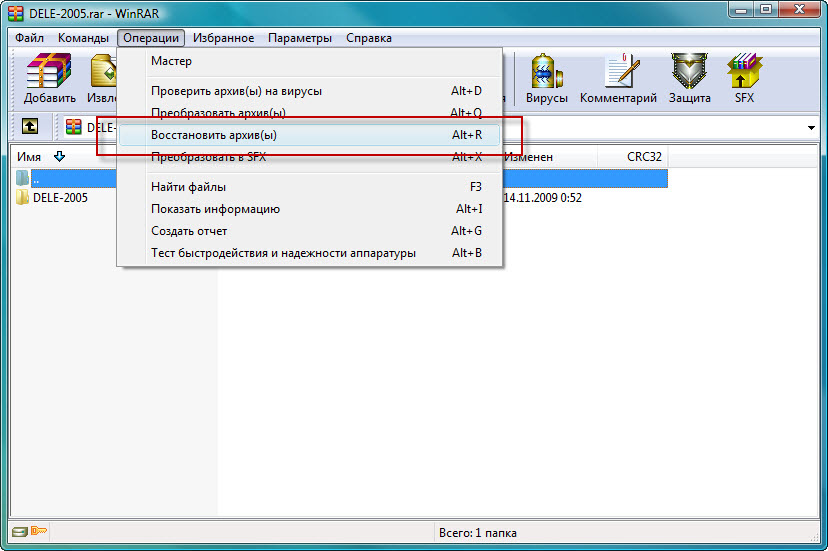Expand the address bar path dropdown
Screen dimensions: 828x551
(811, 128)
